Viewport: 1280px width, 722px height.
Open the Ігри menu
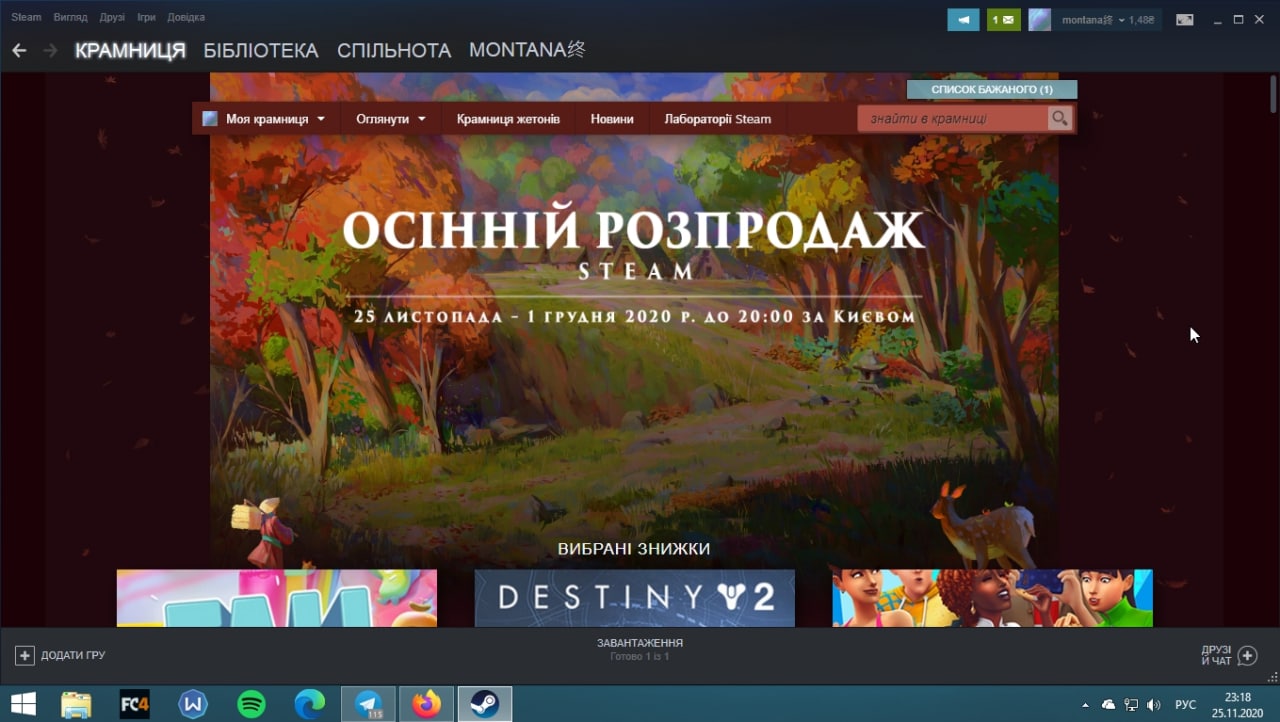tap(146, 18)
